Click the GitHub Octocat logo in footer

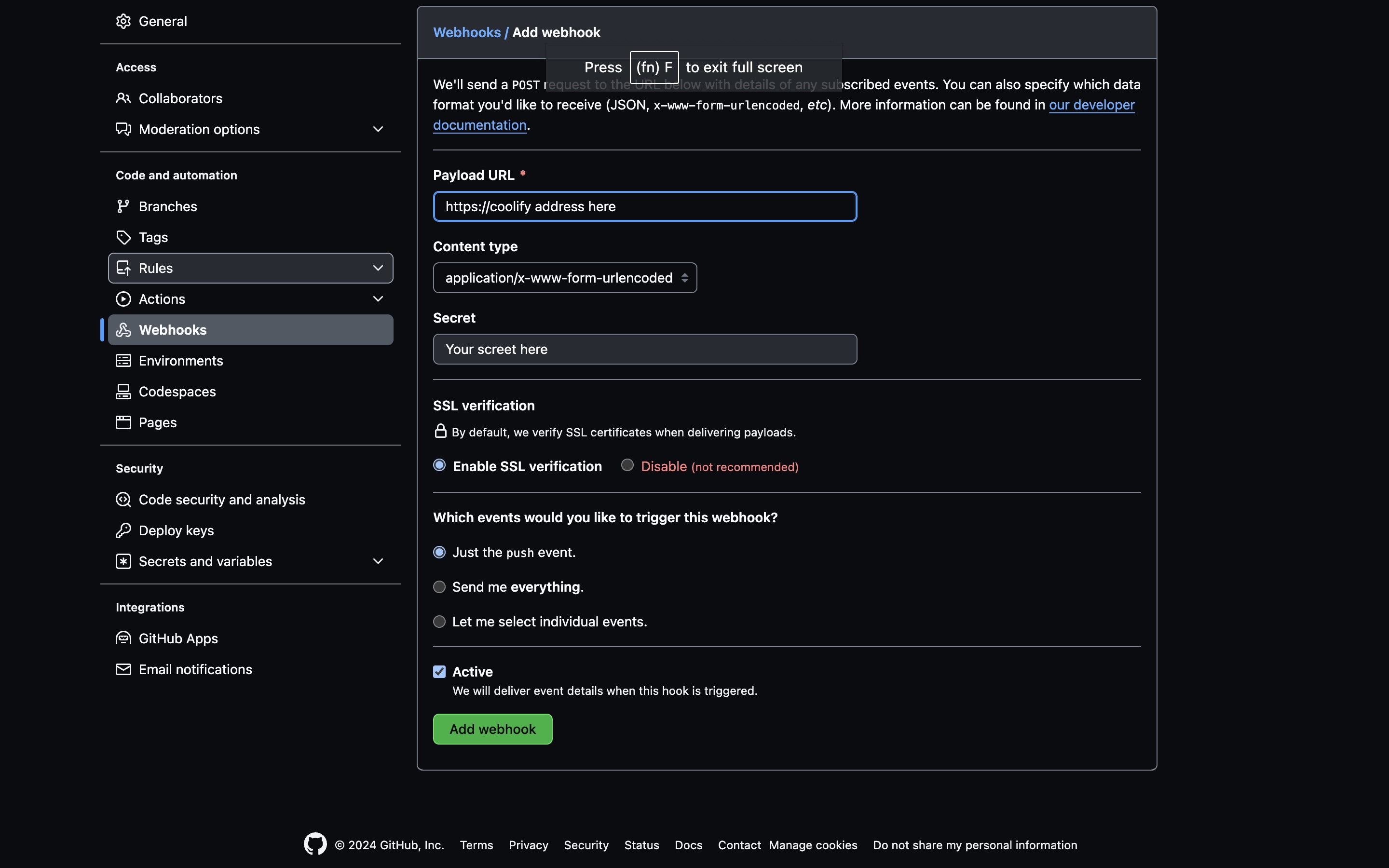(x=315, y=844)
